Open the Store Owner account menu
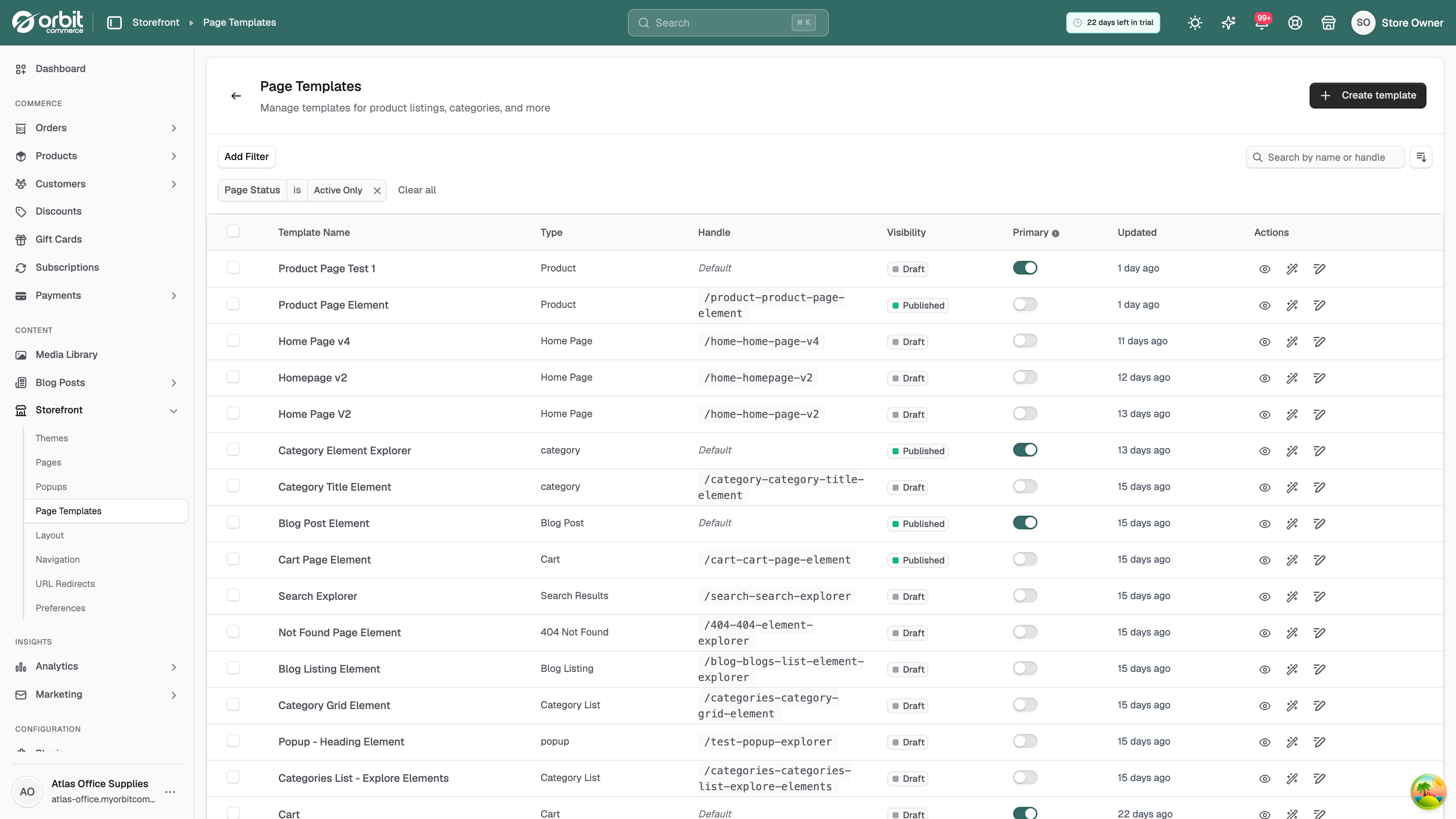The width and height of the screenshot is (1456, 819). click(x=1397, y=23)
